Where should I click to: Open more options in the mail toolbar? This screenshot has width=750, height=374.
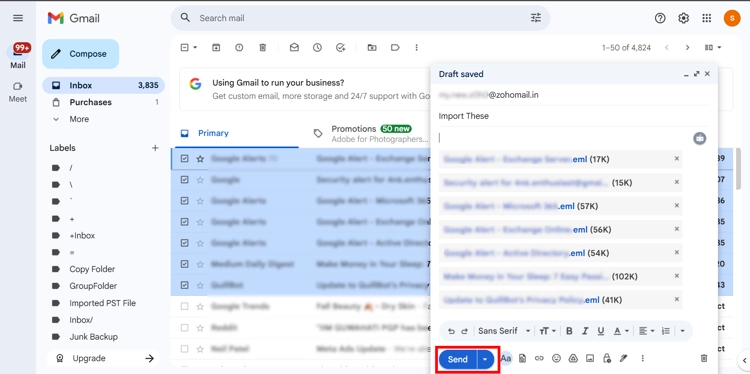pos(416,47)
